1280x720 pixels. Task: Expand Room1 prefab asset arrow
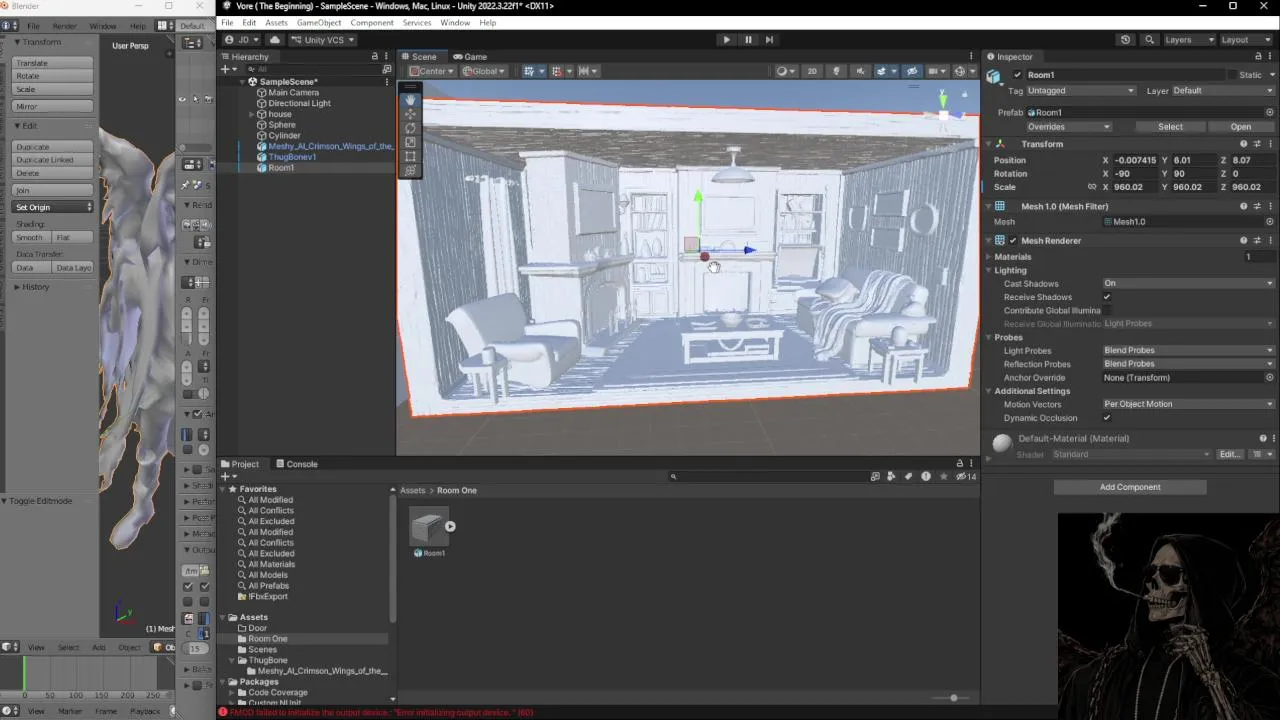tap(450, 526)
